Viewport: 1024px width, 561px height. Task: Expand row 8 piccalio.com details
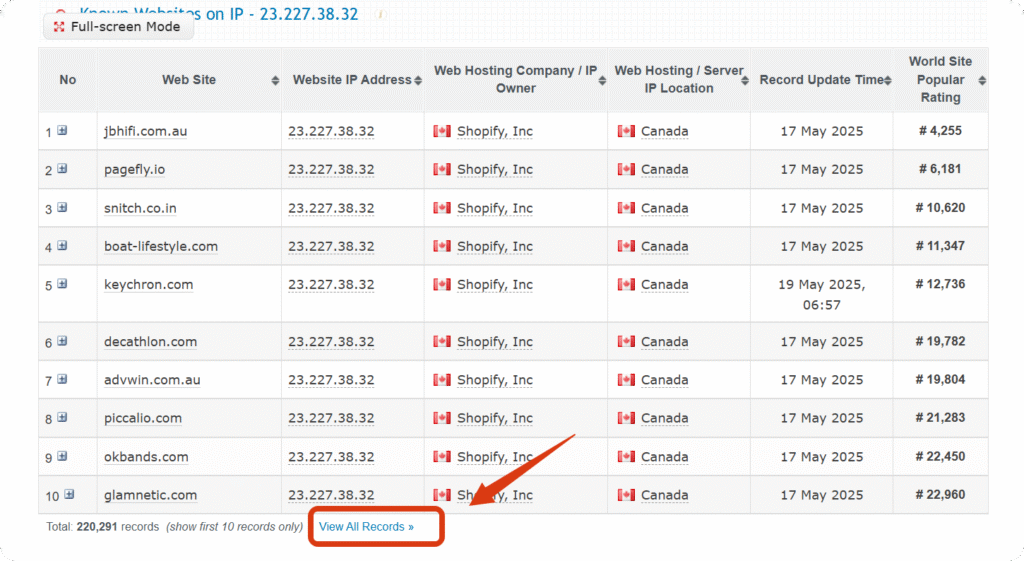point(62,417)
